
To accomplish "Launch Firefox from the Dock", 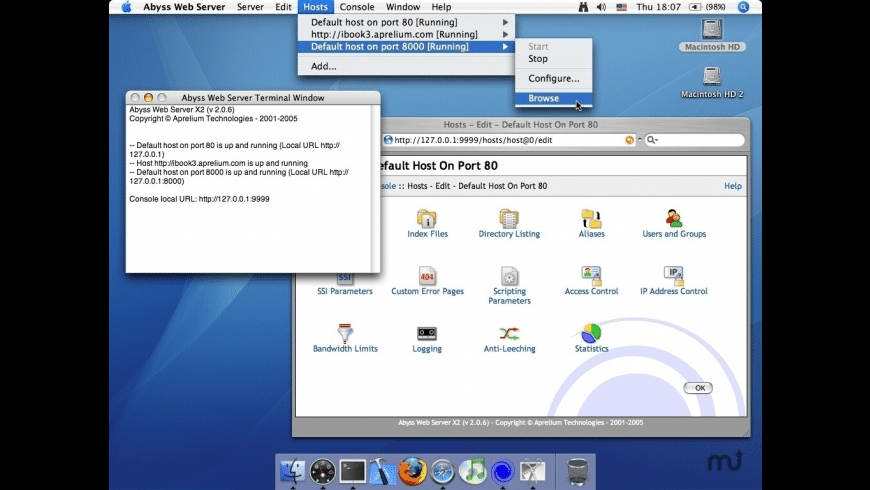I will (x=412, y=472).
